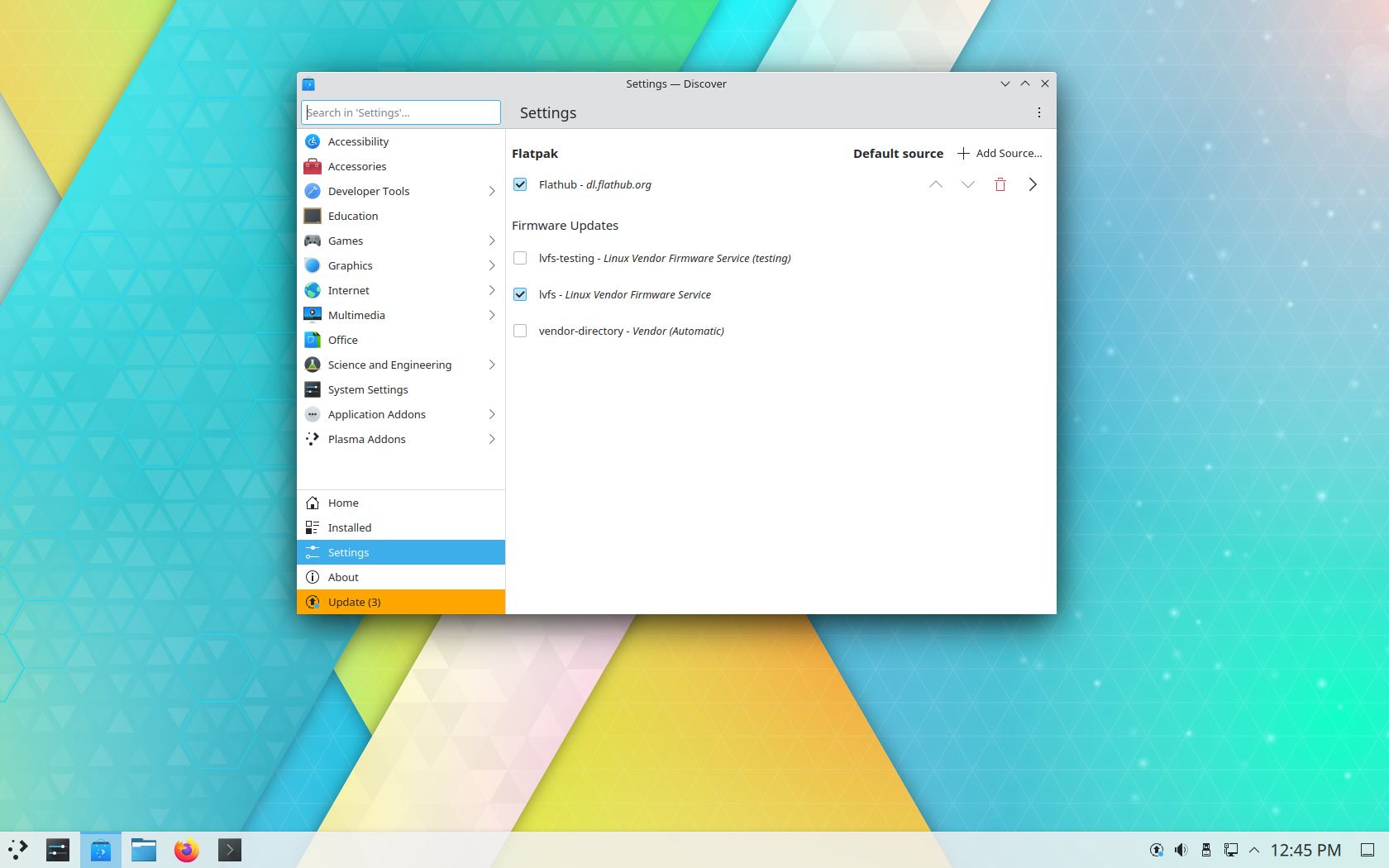
Task: Click the System Settings category icon
Action: [313, 389]
